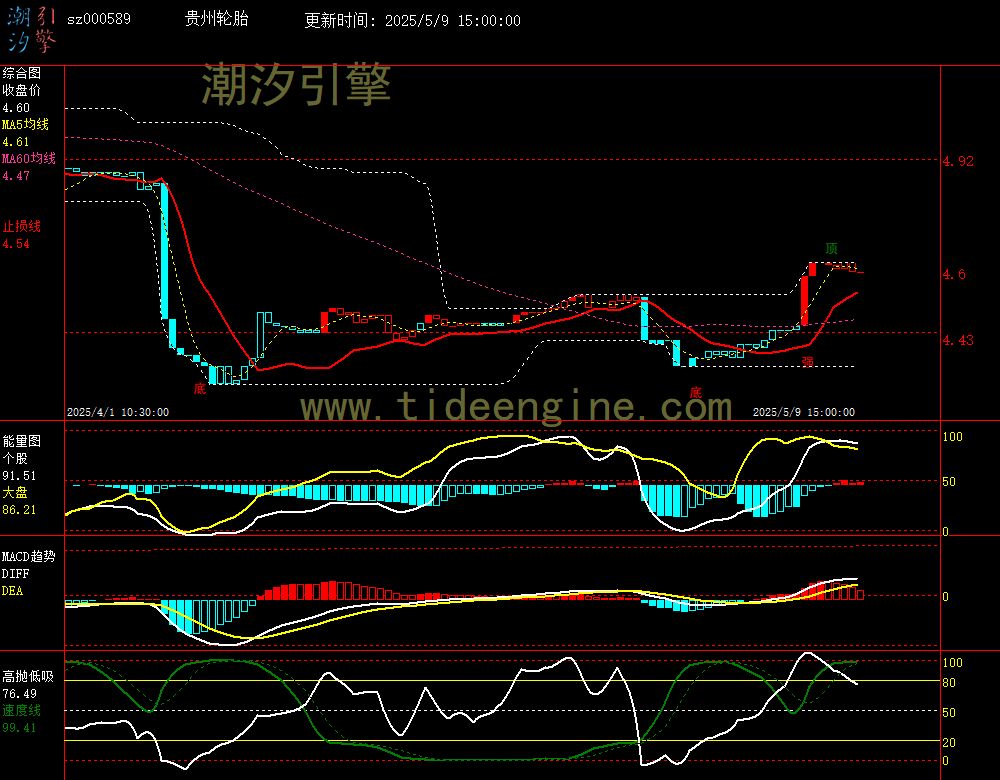The width and height of the screenshot is (1000, 780).
Task: Click end date 2025/5/9 15:00:00 under main chart
Action: click(804, 412)
